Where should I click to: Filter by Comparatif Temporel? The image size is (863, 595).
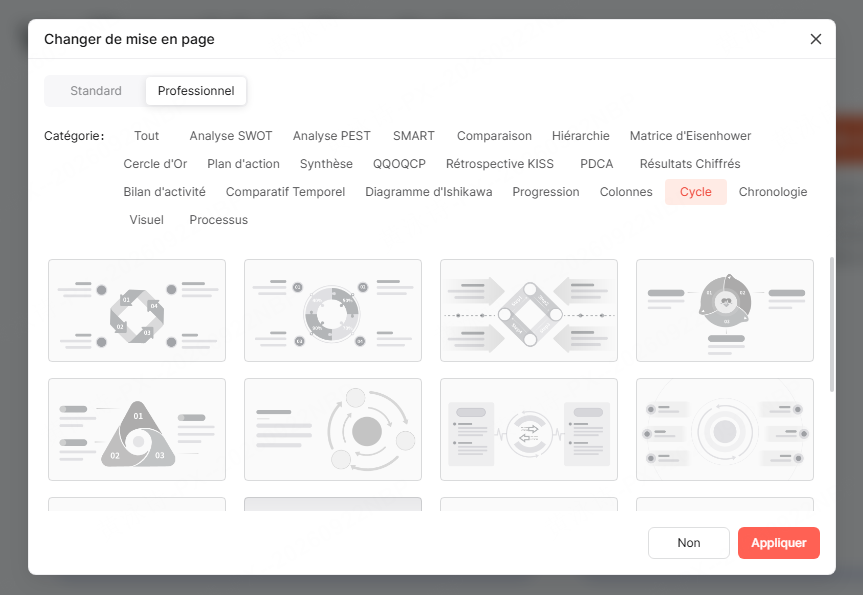click(x=285, y=192)
